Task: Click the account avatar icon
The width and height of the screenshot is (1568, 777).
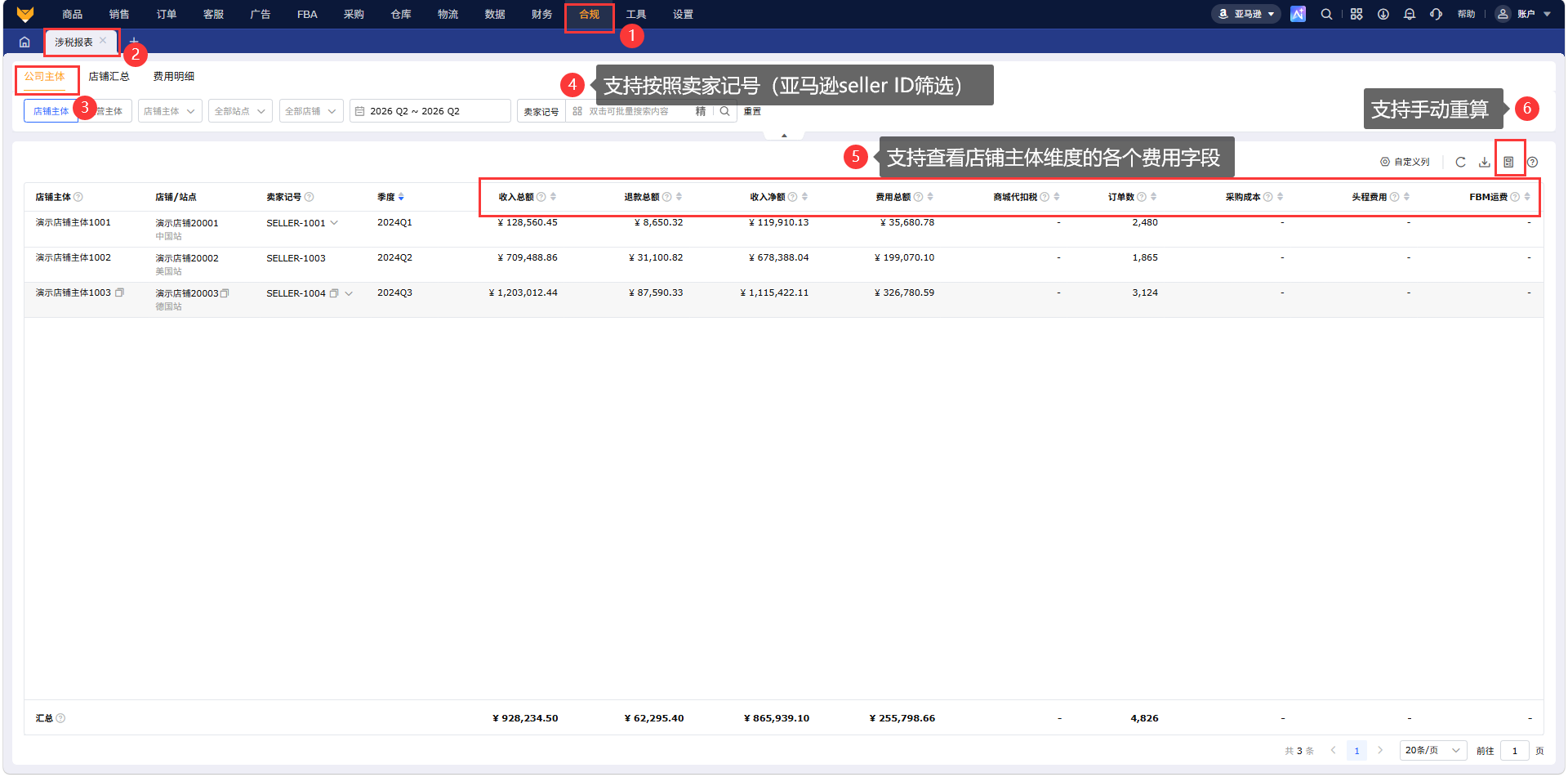Action: (x=1503, y=14)
